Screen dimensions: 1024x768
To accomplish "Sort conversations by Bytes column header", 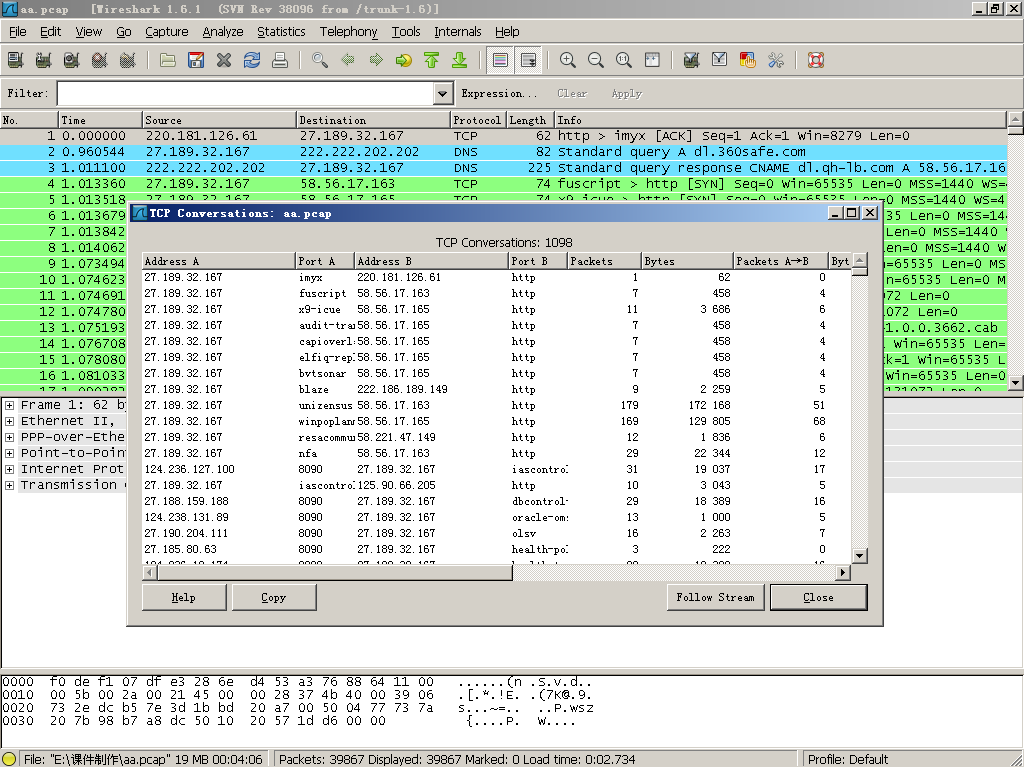I will pos(687,261).
